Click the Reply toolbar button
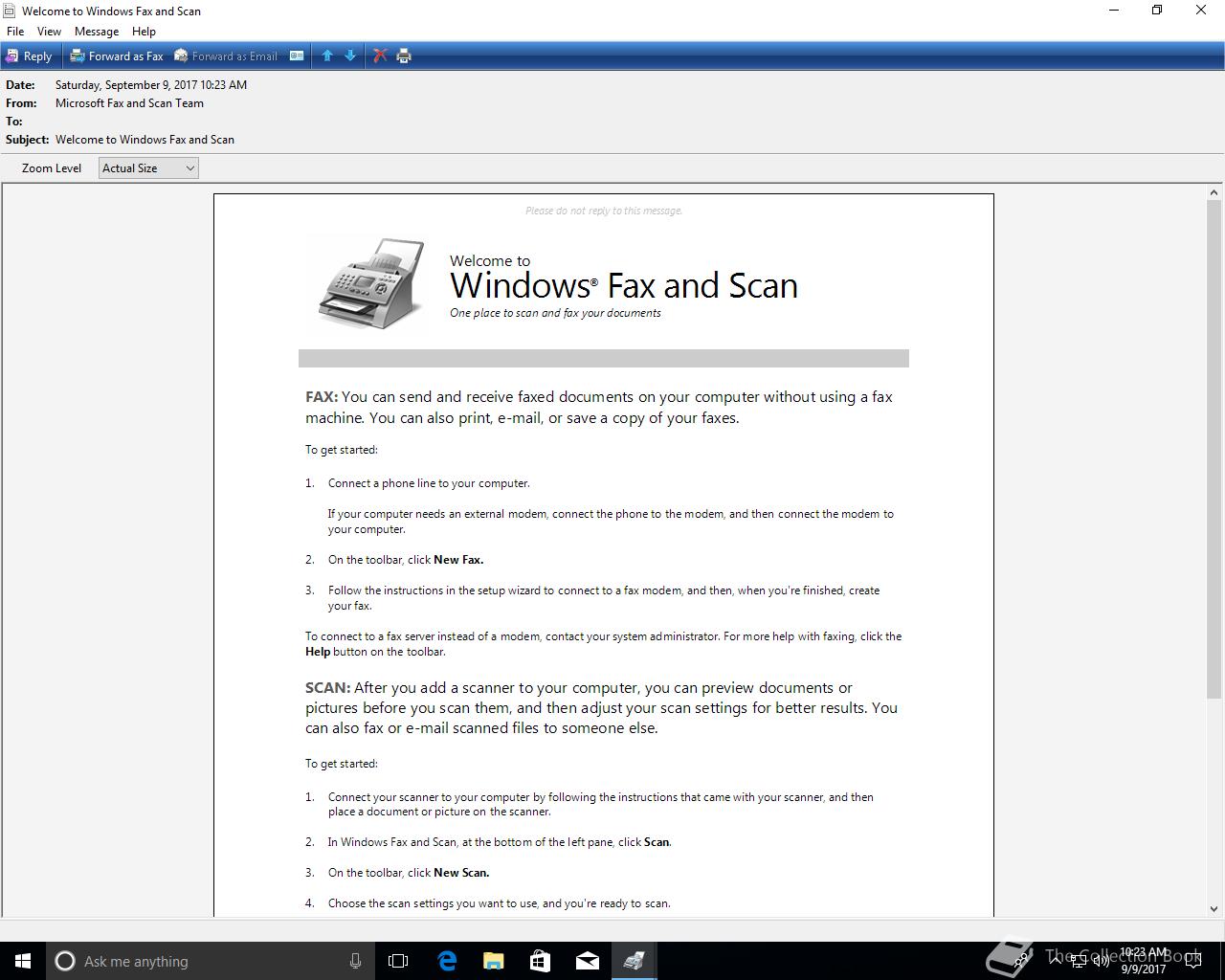Viewport: 1225px width, 980px height. [x=29, y=56]
